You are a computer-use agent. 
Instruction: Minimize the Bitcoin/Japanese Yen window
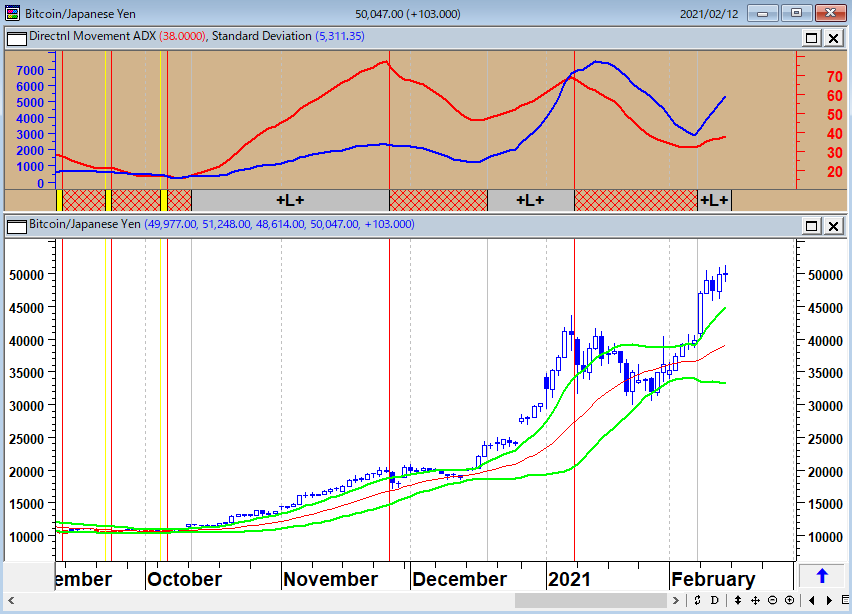point(762,13)
